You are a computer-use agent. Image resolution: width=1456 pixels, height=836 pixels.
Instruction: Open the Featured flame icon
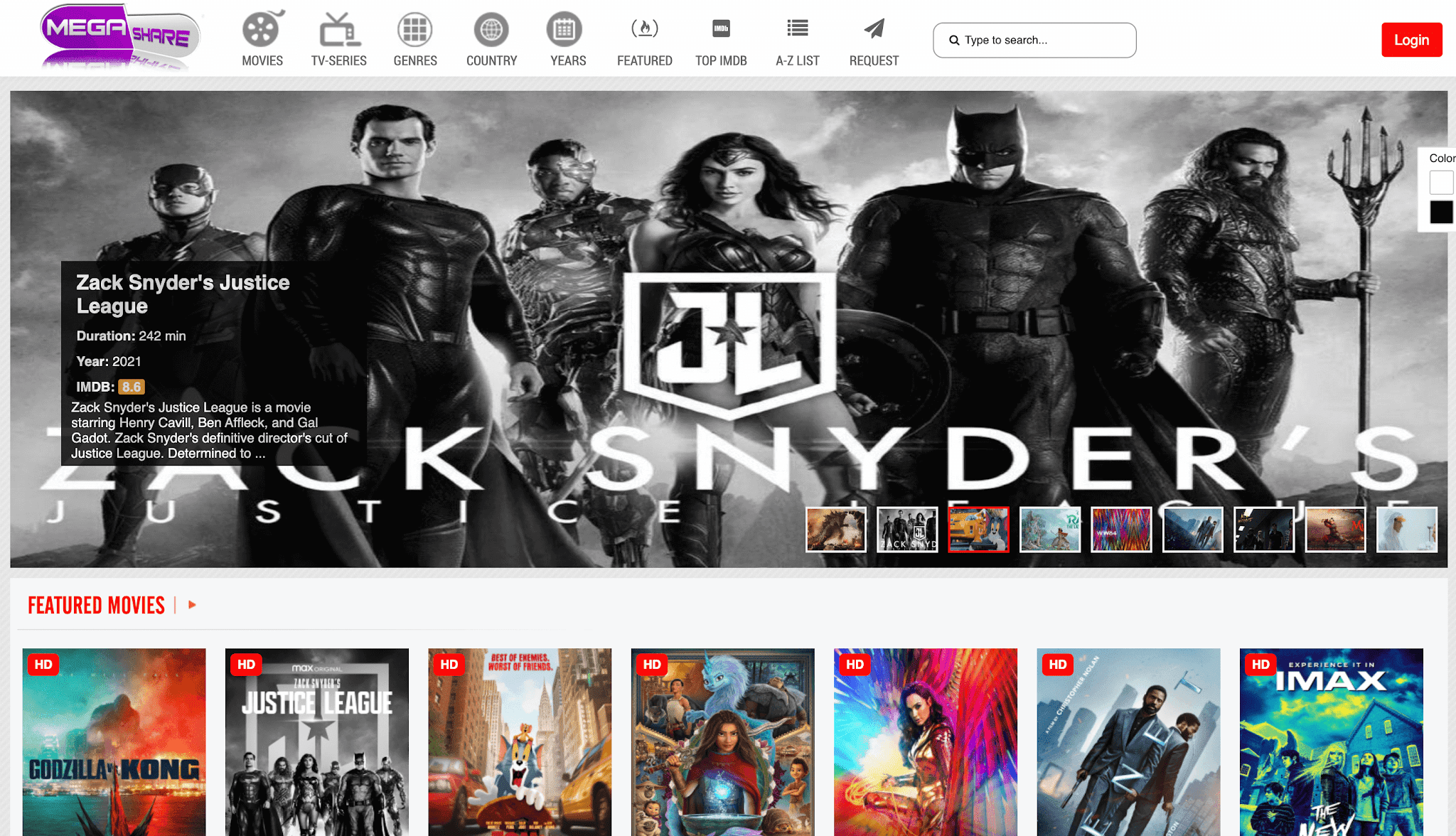tap(645, 28)
